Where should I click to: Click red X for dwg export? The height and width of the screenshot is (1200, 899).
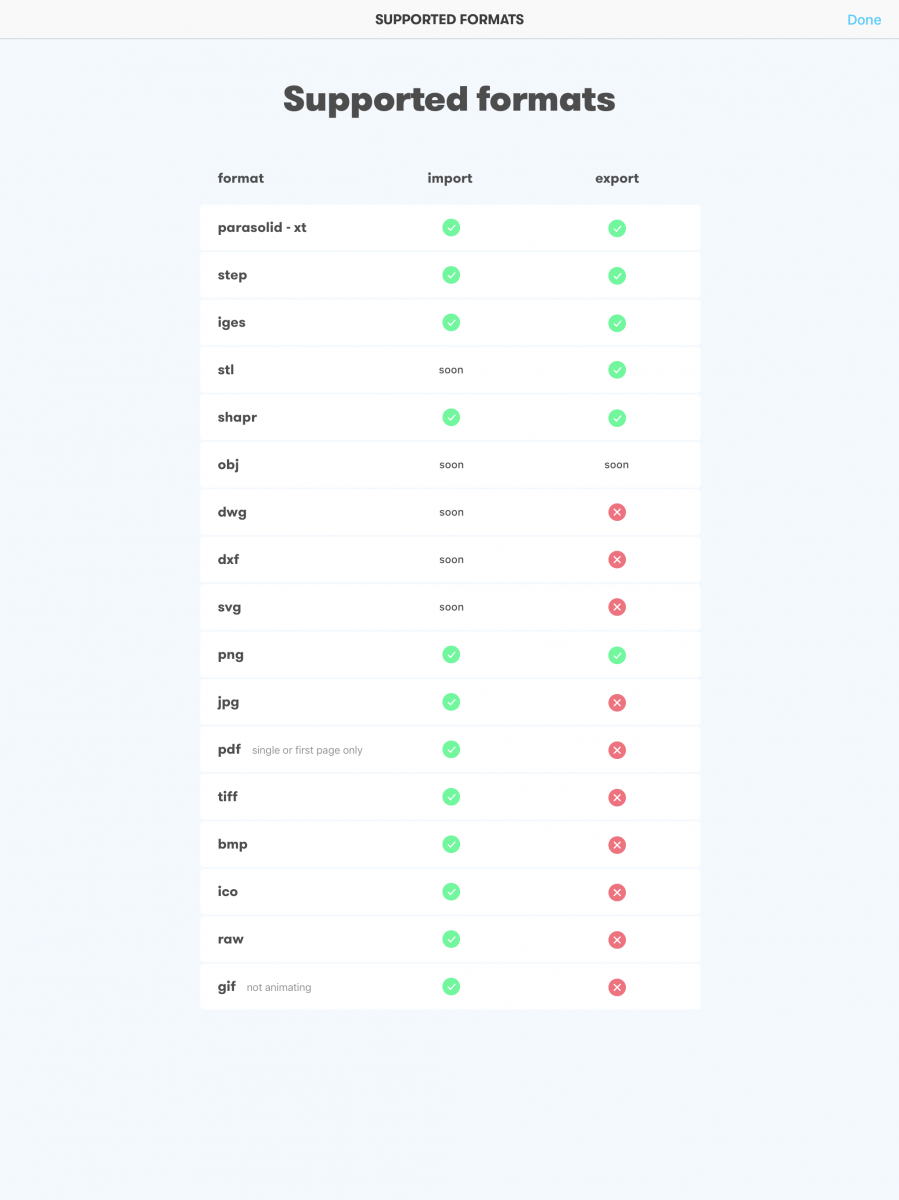pos(617,512)
